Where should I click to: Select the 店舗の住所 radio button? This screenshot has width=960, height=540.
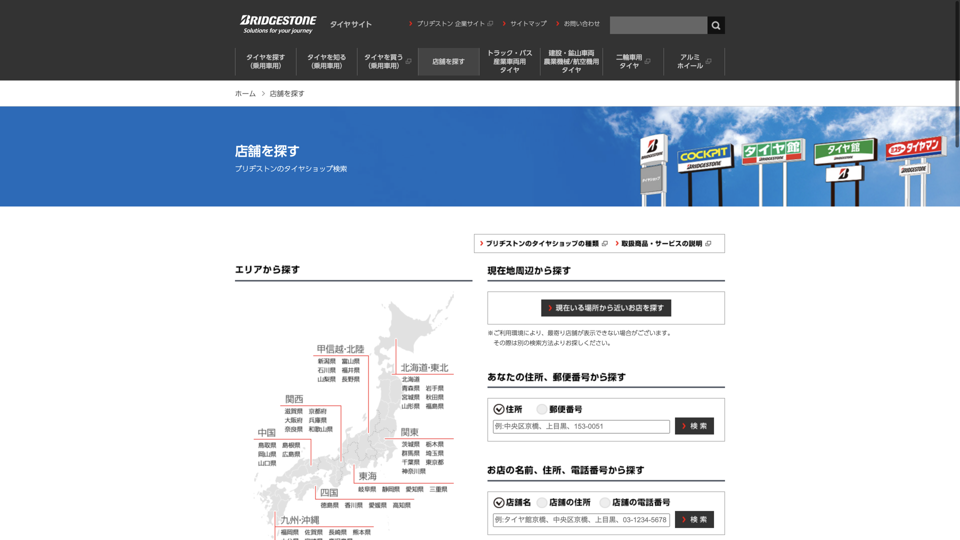[x=542, y=503]
